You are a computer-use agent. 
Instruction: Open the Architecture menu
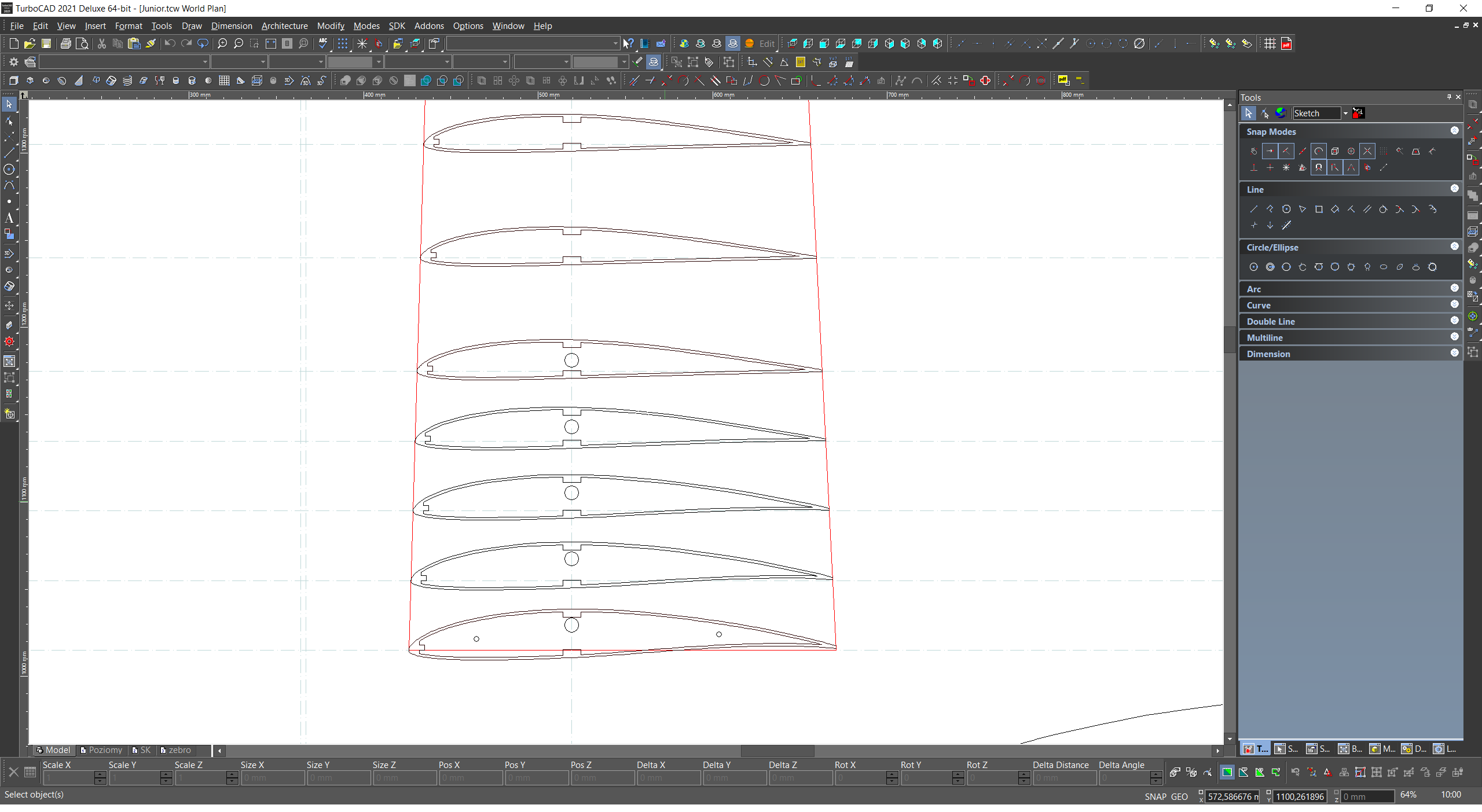coord(284,25)
